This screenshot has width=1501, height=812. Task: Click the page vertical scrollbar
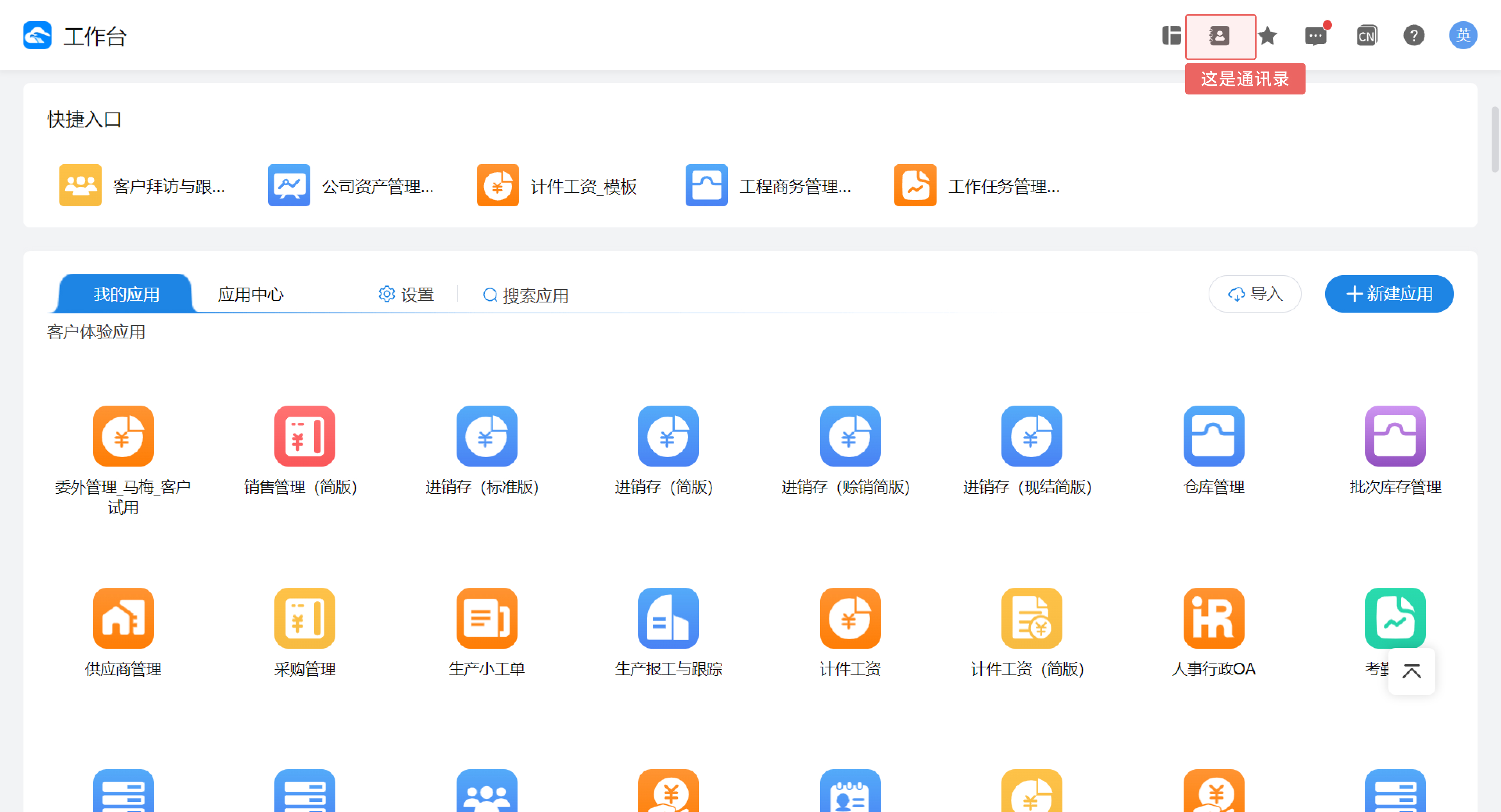(x=1495, y=140)
